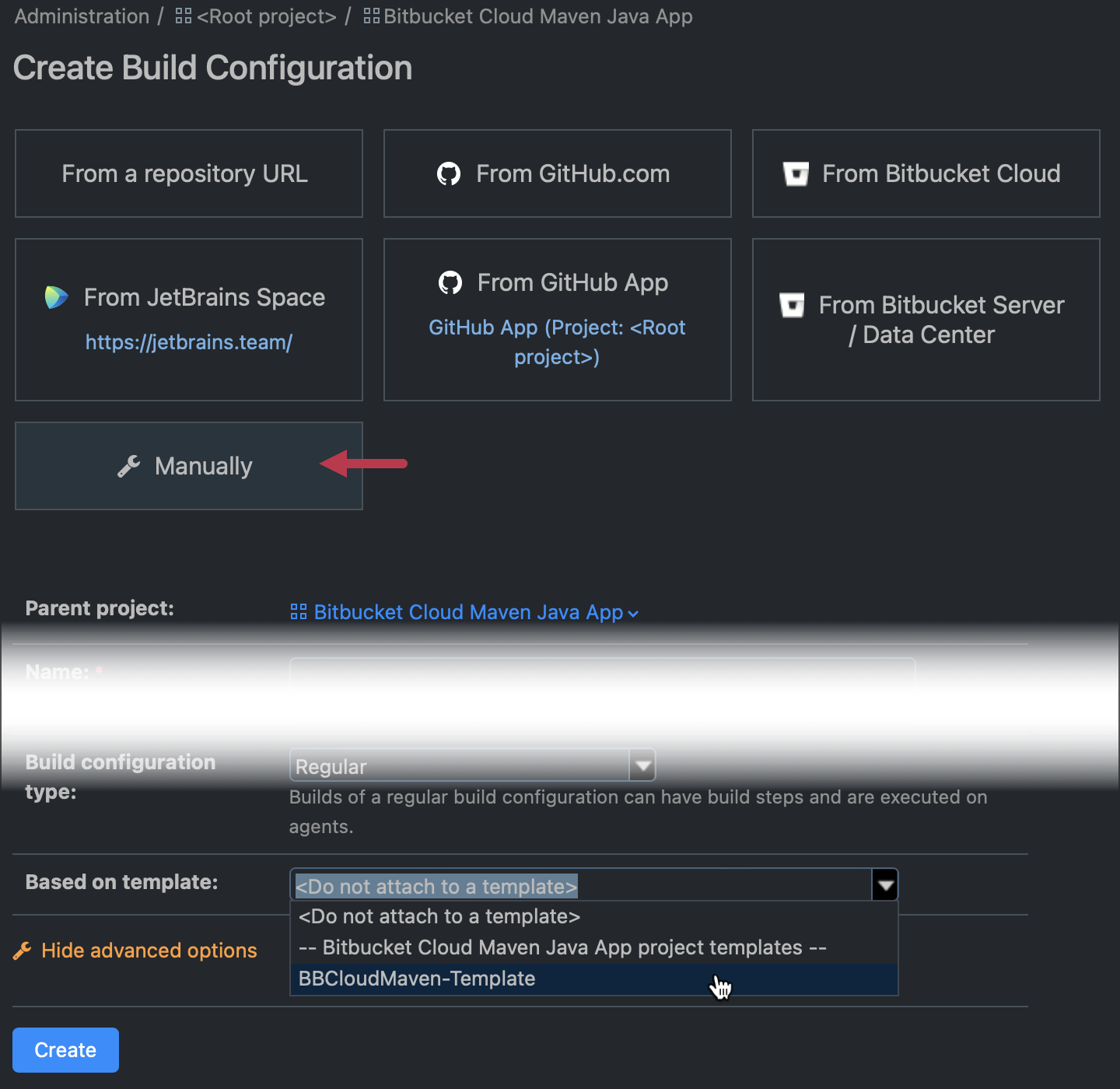Open the Based on template combo box
This screenshot has height=1089, width=1120.
(594, 885)
